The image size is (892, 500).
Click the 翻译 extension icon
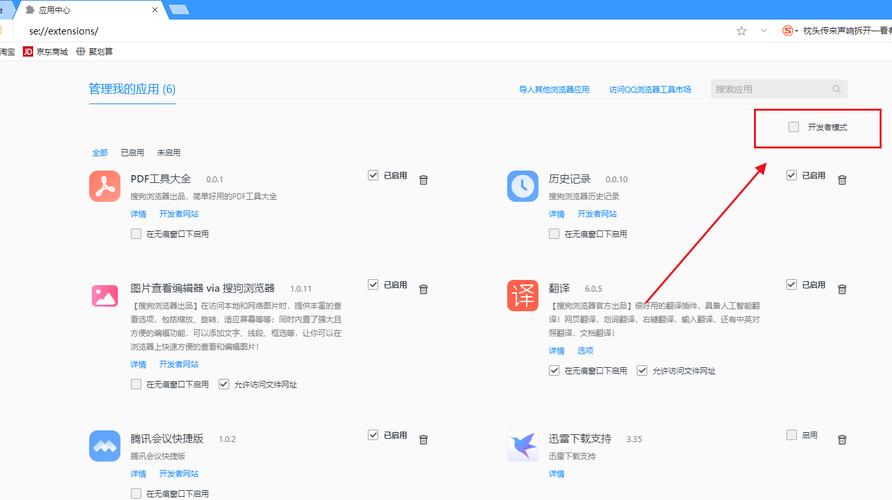pyautogui.click(x=522, y=296)
